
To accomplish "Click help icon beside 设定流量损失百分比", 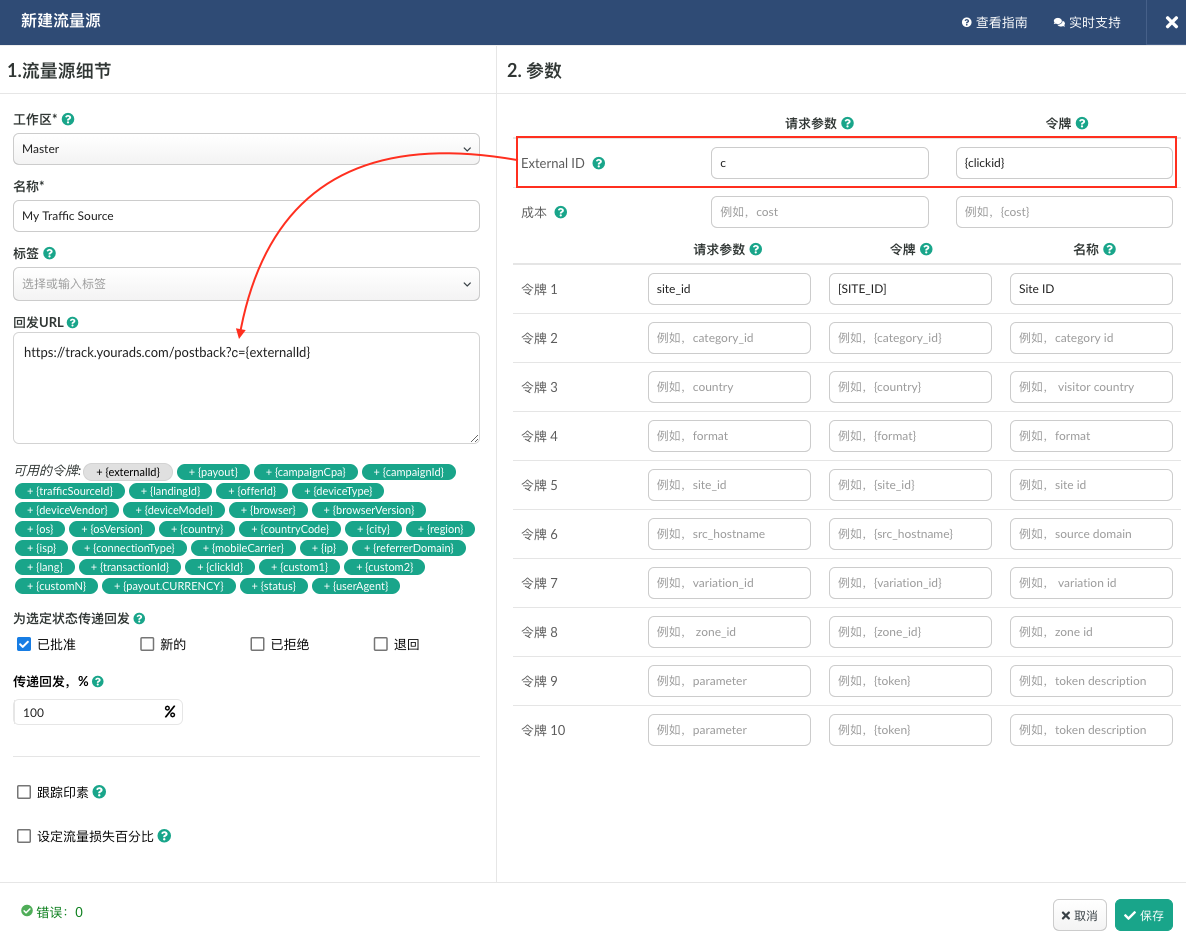I will point(164,836).
